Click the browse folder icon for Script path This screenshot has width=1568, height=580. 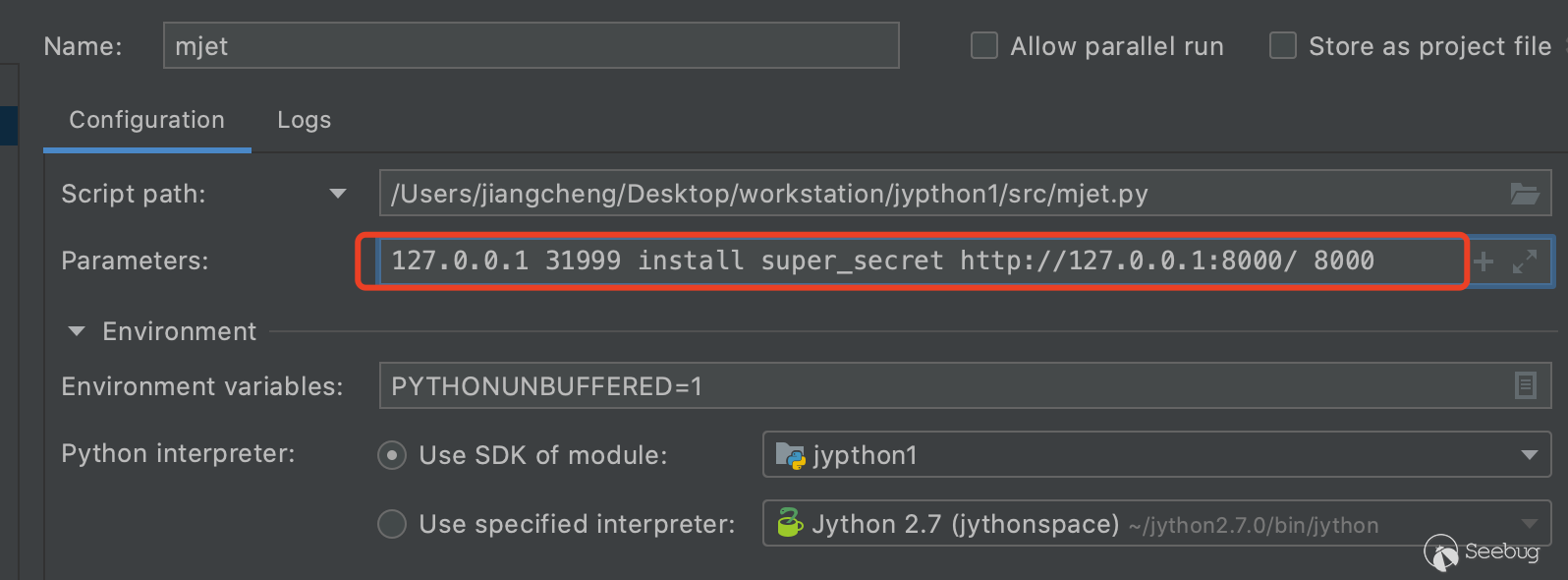click(1524, 194)
